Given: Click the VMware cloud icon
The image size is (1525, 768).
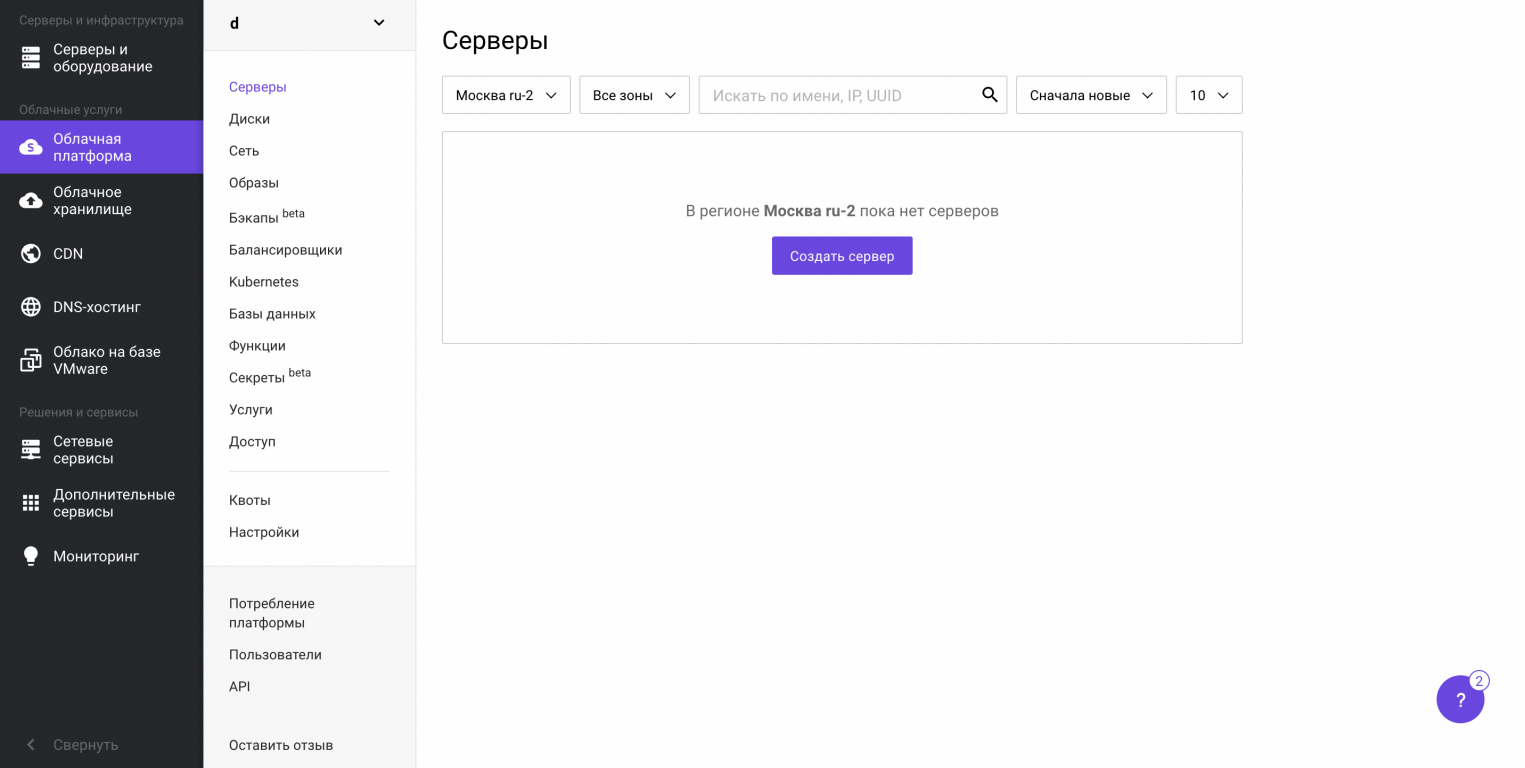Looking at the screenshot, I should 31,360.
